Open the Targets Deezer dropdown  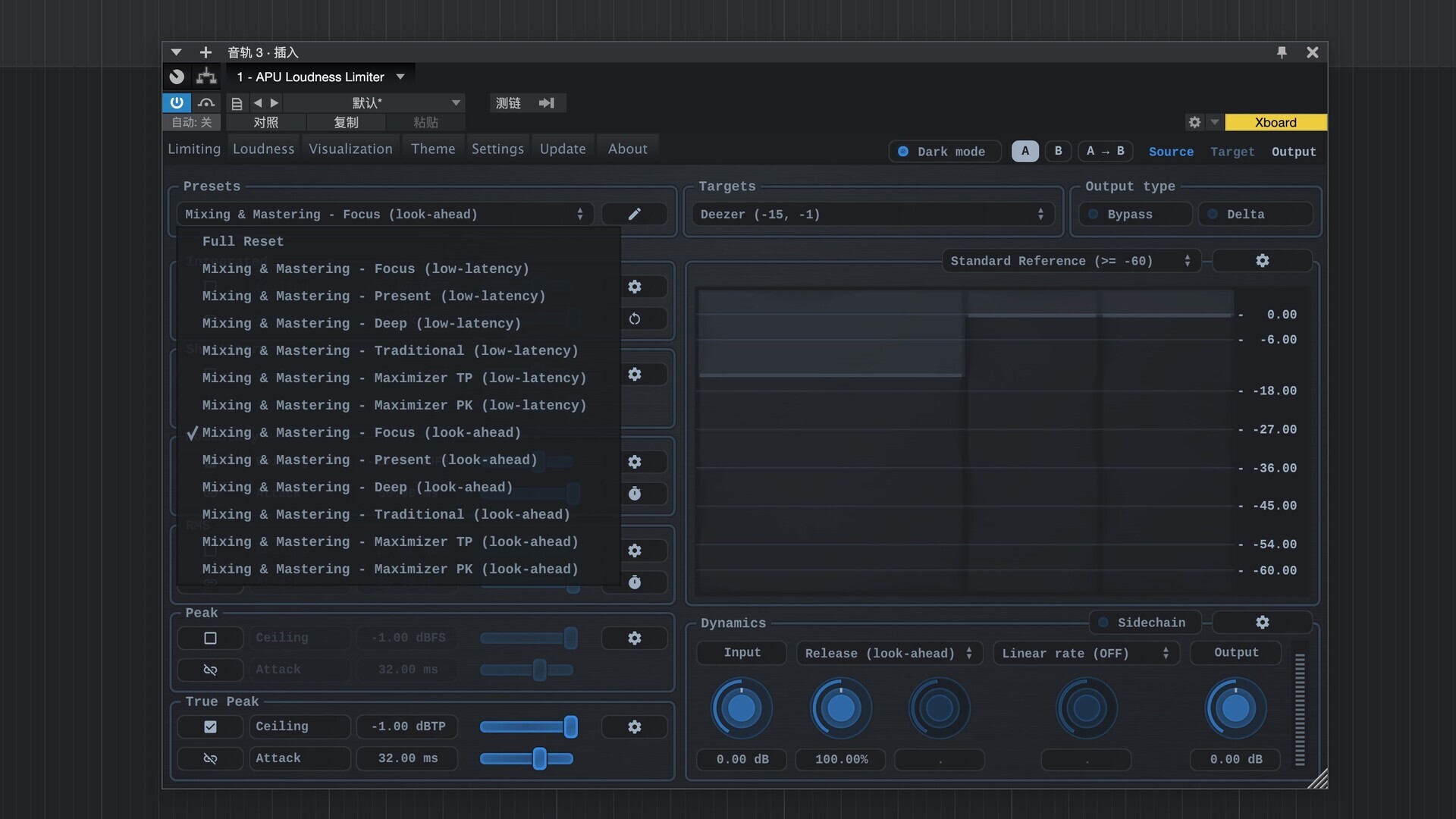(x=872, y=215)
